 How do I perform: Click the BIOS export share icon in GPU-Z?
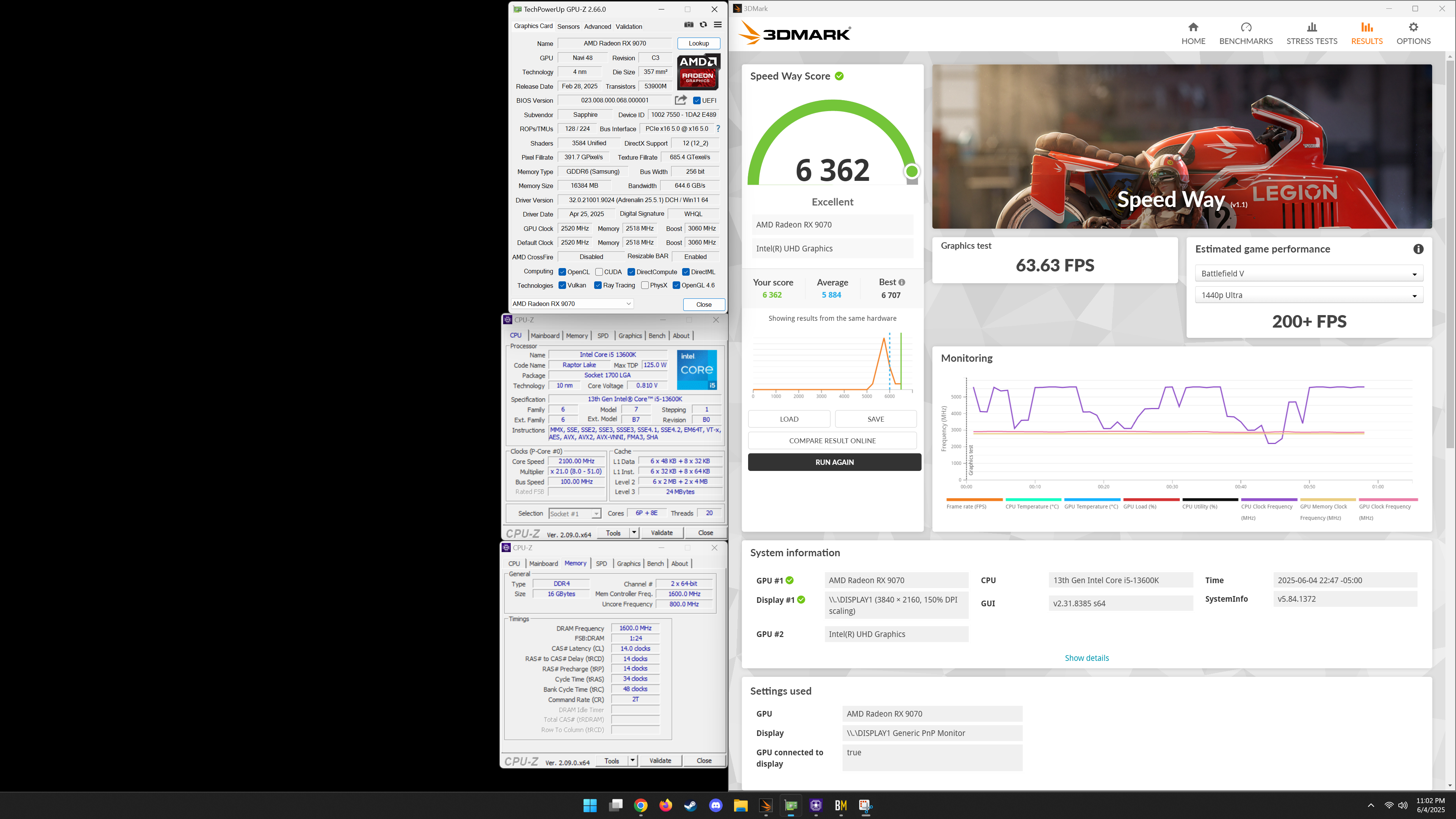coord(681,100)
